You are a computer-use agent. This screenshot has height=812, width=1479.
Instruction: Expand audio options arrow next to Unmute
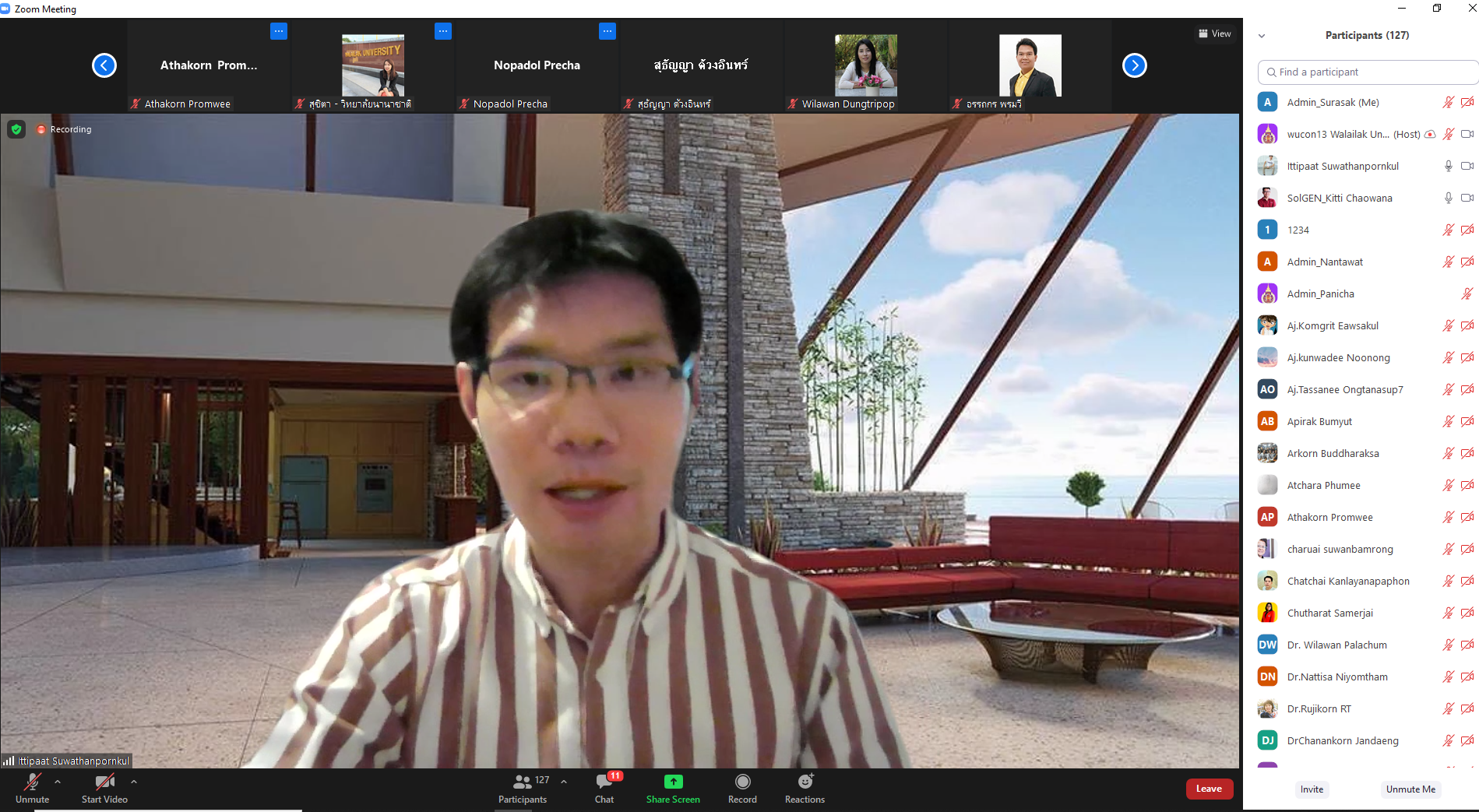[58, 782]
